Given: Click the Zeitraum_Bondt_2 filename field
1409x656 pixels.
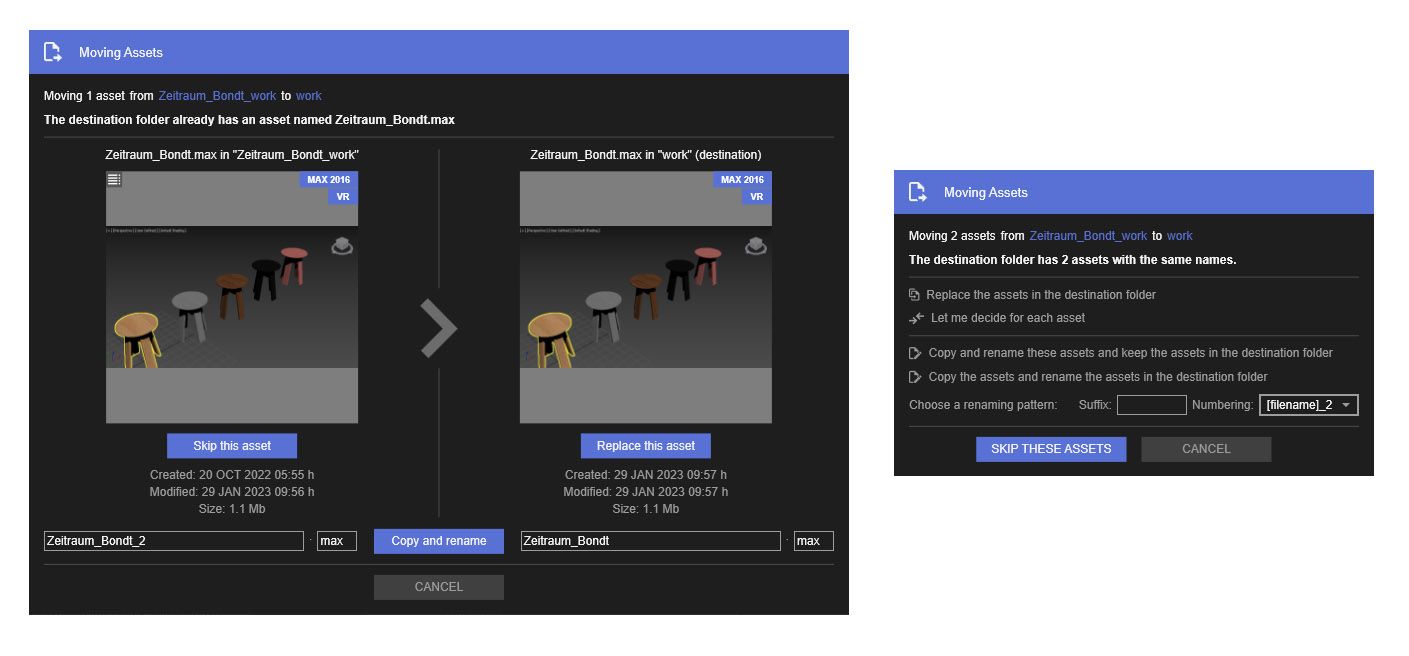Looking at the screenshot, I should click(x=173, y=541).
